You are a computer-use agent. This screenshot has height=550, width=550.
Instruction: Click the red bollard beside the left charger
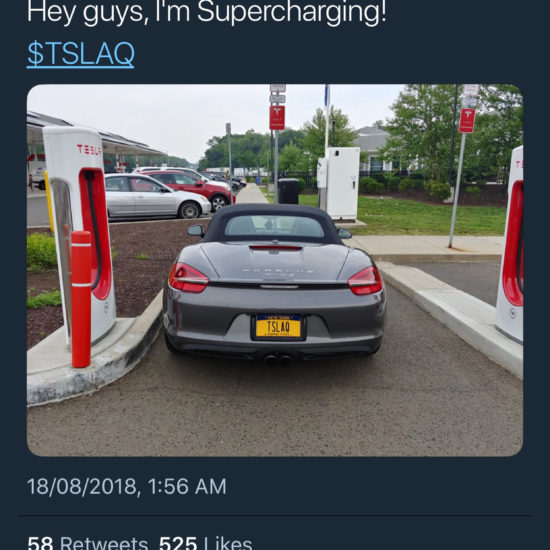click(81, 299)
